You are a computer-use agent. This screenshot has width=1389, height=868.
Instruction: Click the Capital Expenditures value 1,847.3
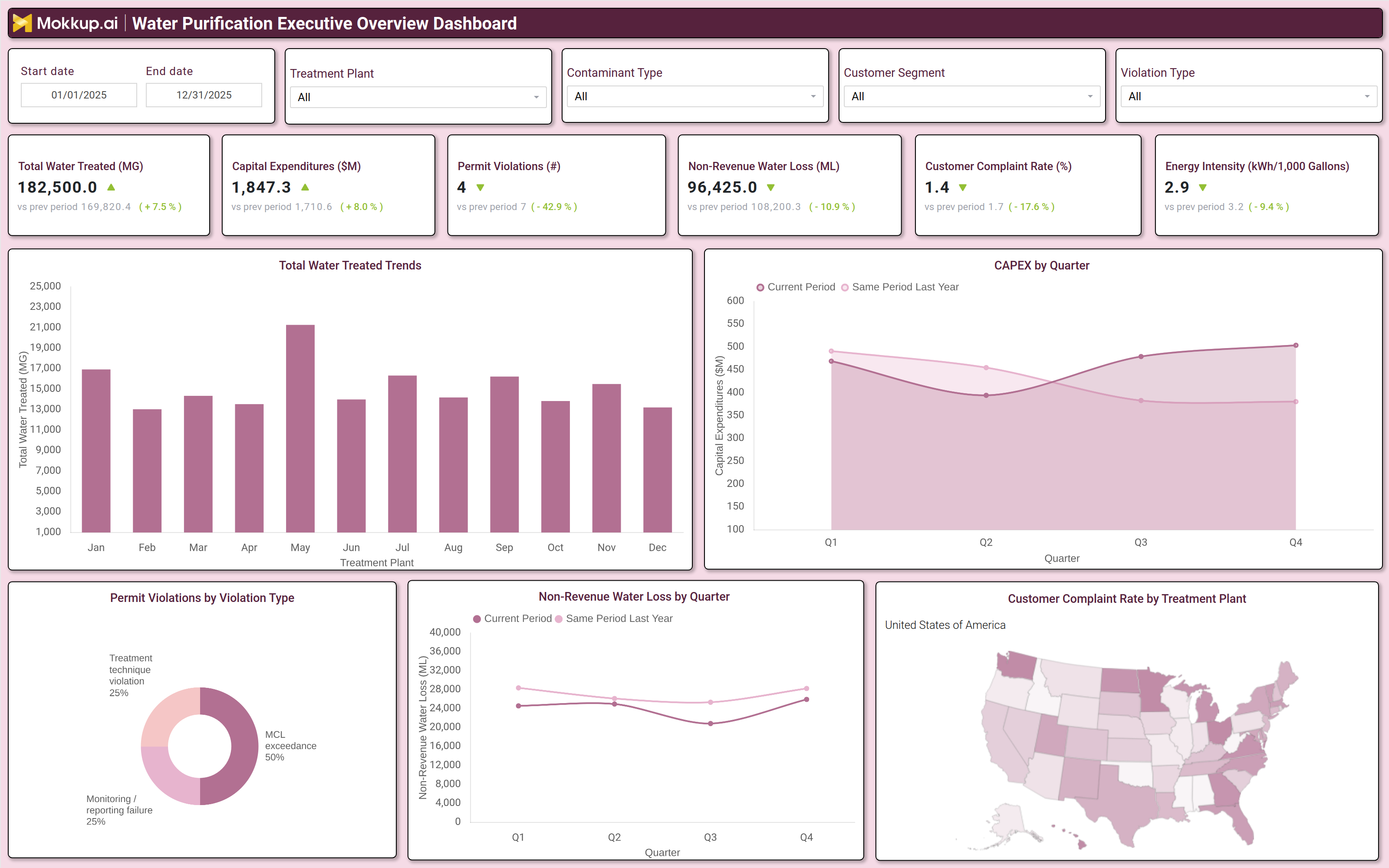tap(261, 187)
